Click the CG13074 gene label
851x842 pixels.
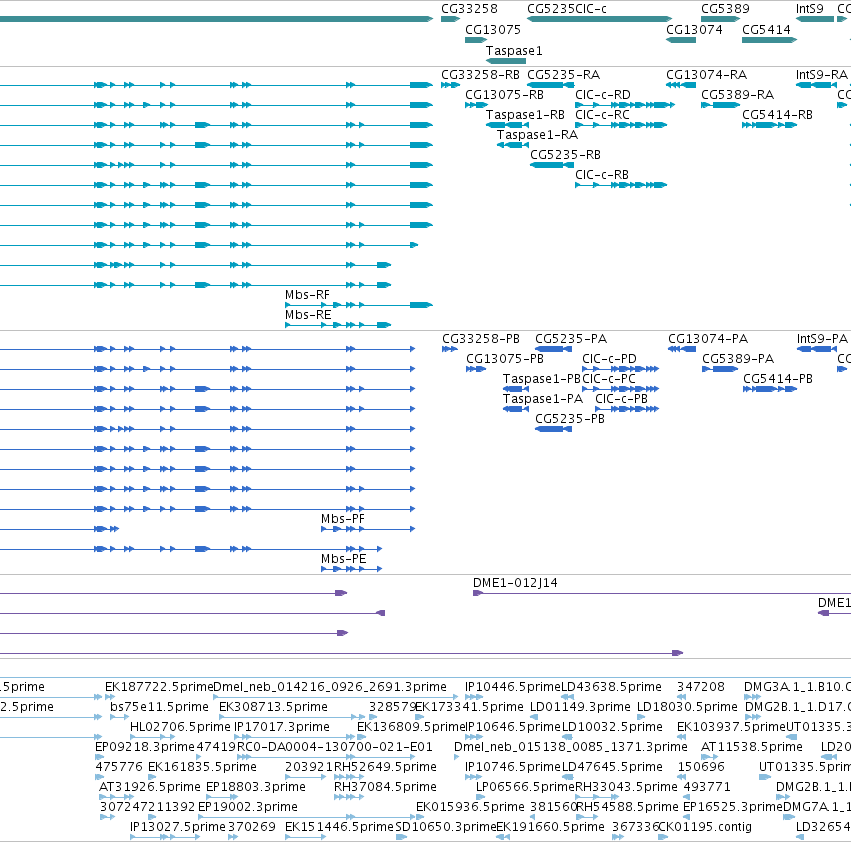coord(694,30)
